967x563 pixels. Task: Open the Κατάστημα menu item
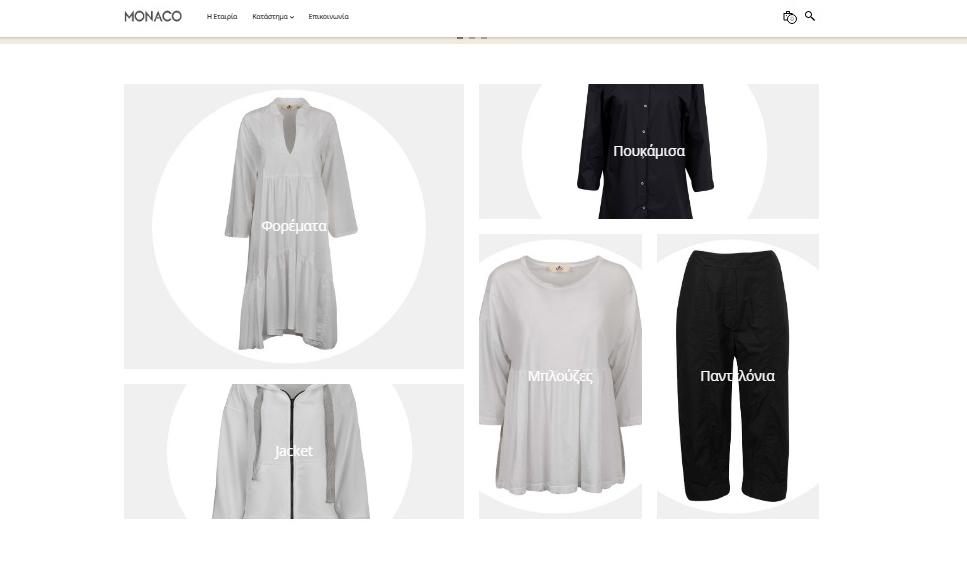point(270,17)
